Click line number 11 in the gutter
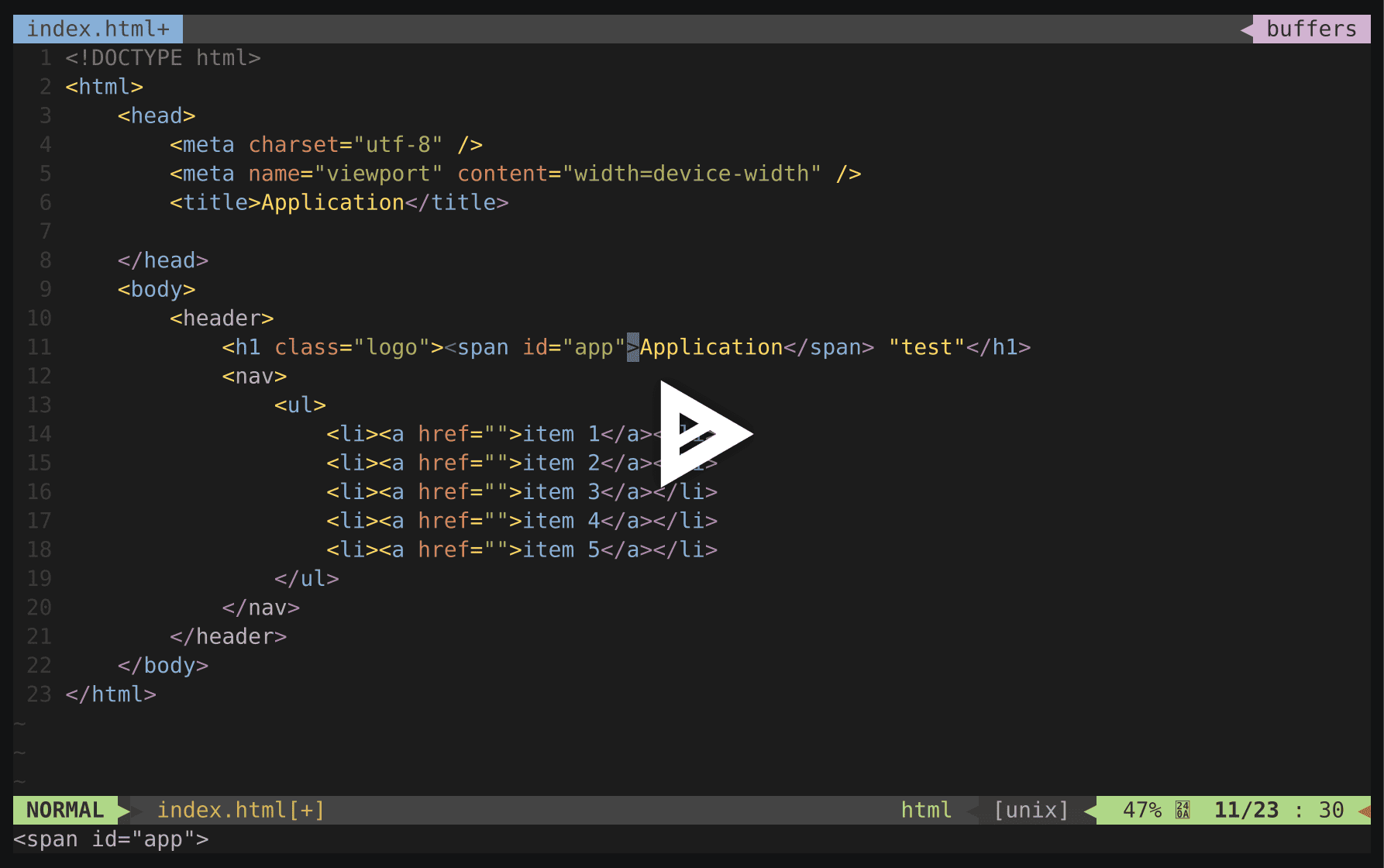 [x=40, y=347]
